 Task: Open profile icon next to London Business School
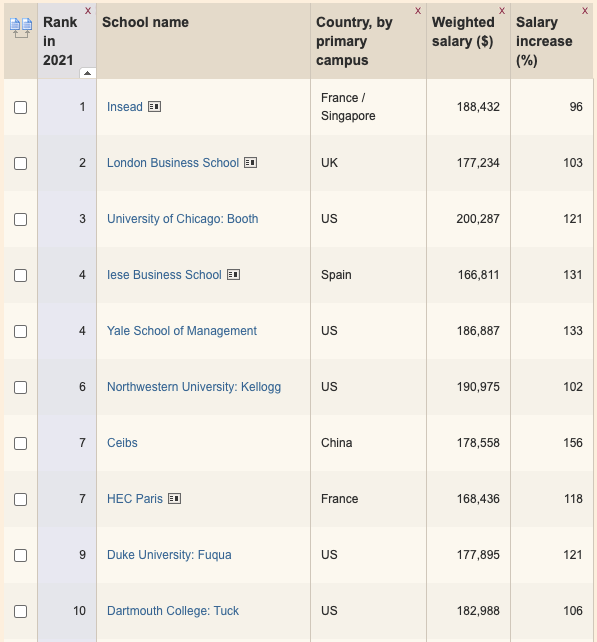pos(251,163)
